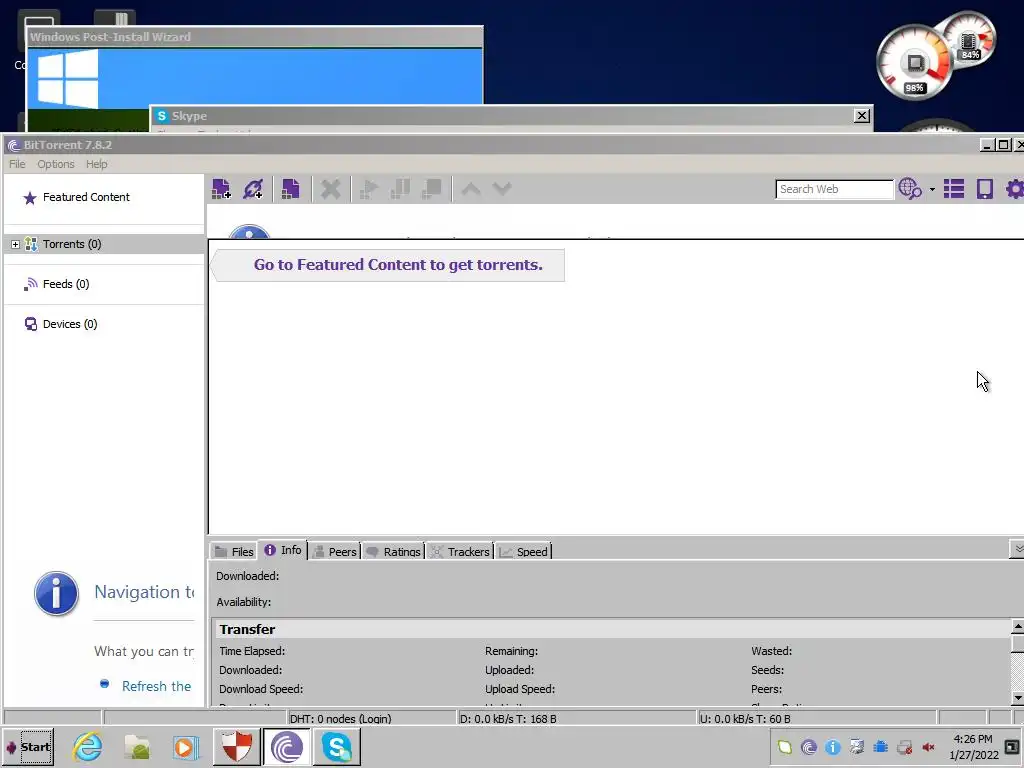Click the Pause torrent toolbar icon
Image resolution: width=1024 pixels, height=768 pixels.
400,189
